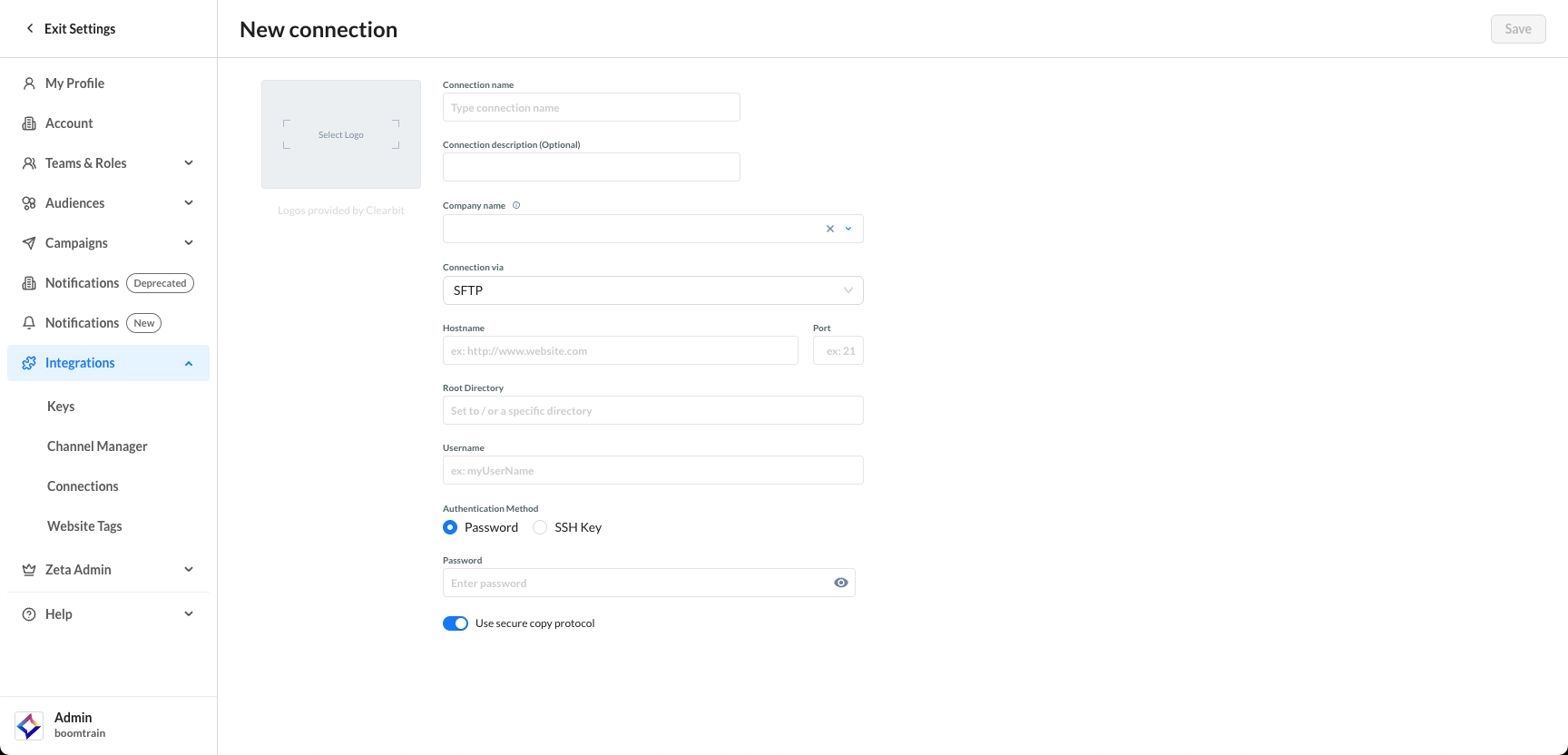Click the Zeta Admin crown icon

[29, 570]
